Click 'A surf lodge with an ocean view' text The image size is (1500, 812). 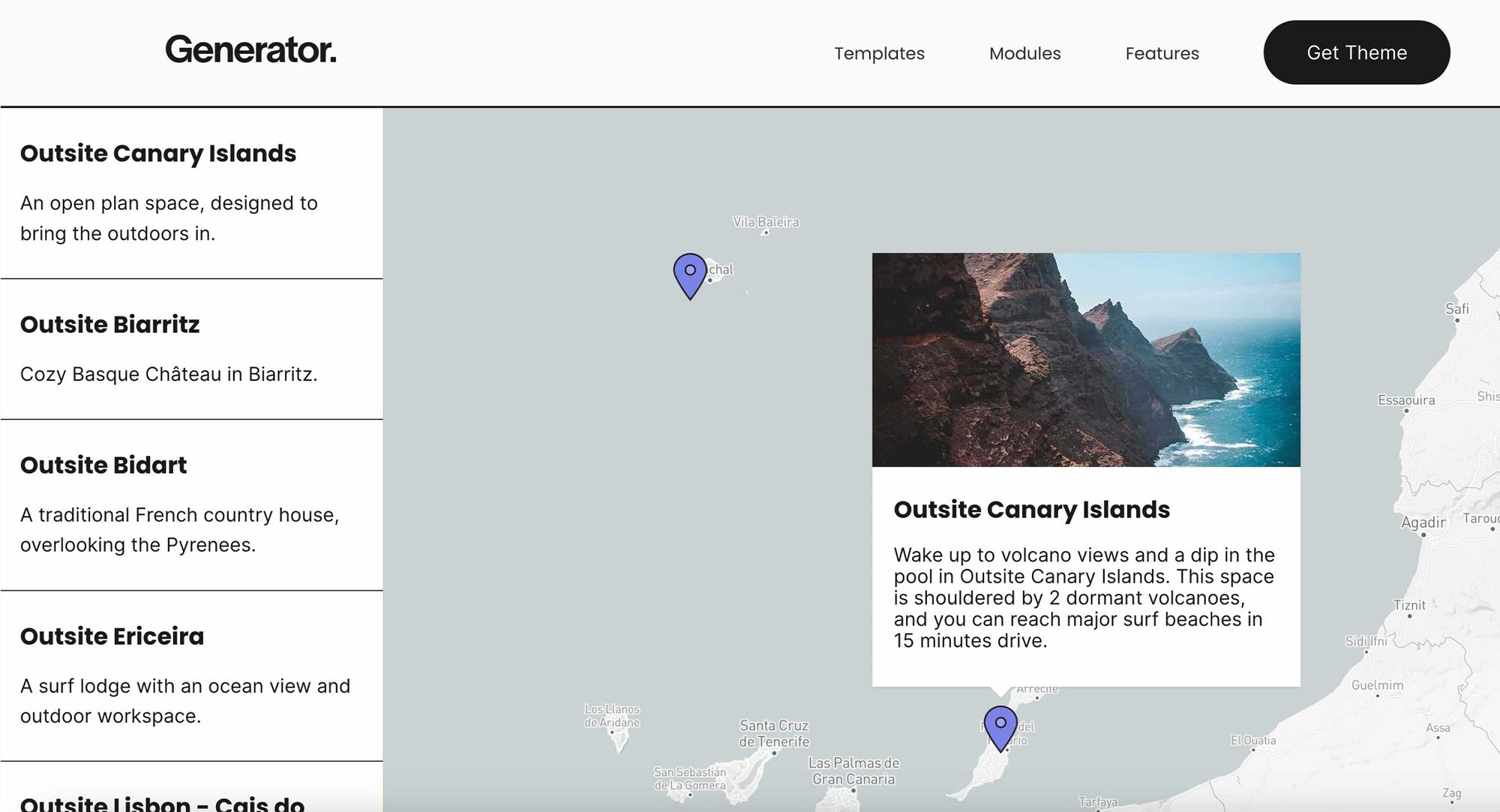coord(185,700)
